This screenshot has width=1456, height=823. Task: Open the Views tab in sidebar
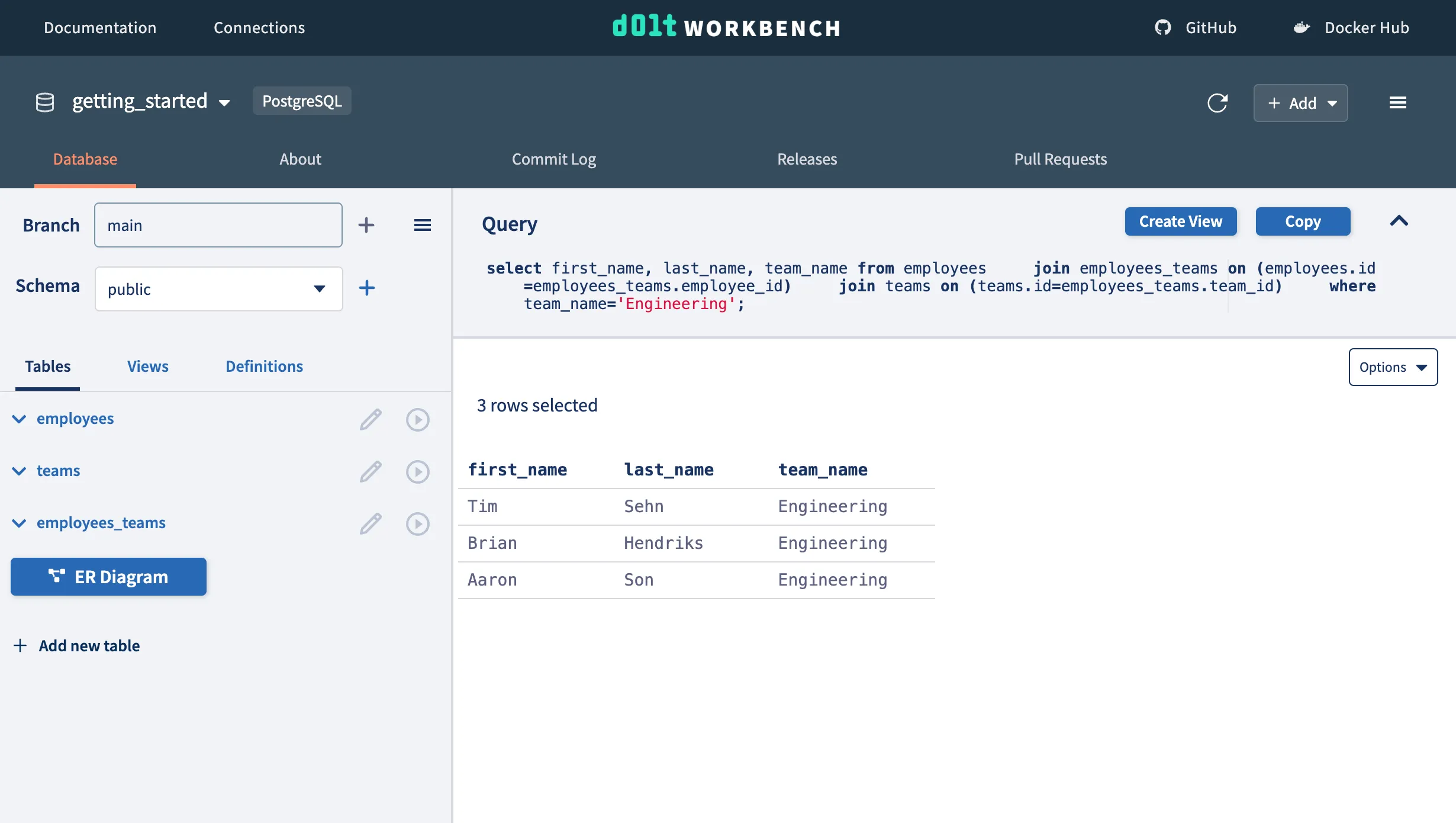pos(147,366)
